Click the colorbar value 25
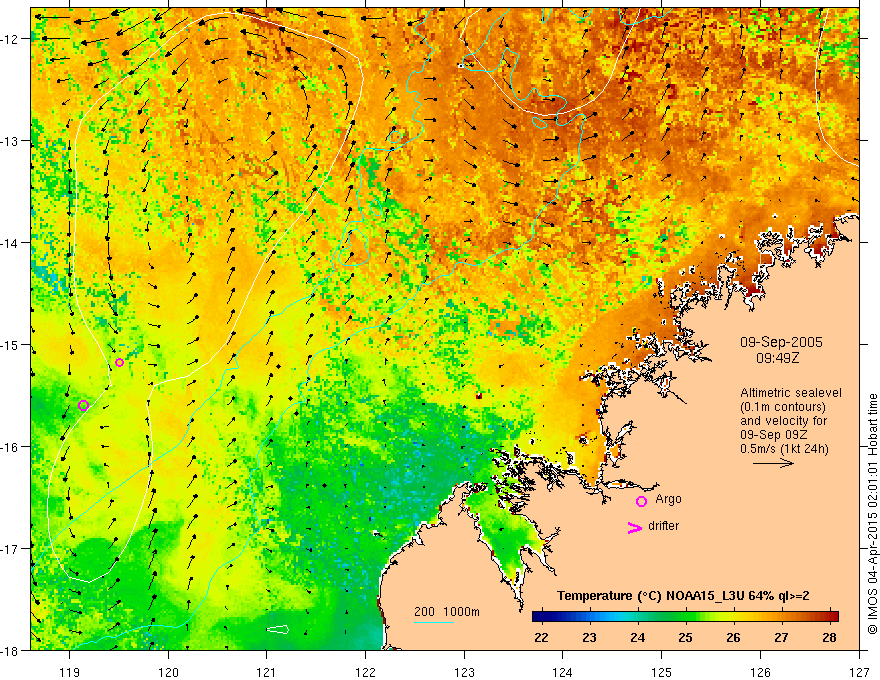 pyautogui.click(x=685, y=638)
